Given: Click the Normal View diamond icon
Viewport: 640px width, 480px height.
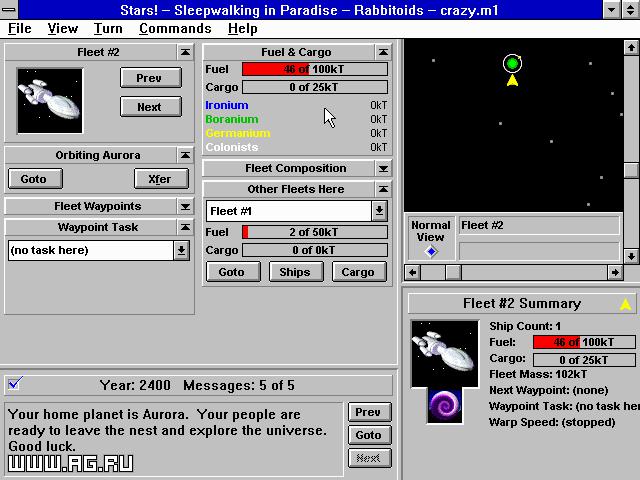Looking at the screenshot, I should pyautogui.click(x=431, y=251).
